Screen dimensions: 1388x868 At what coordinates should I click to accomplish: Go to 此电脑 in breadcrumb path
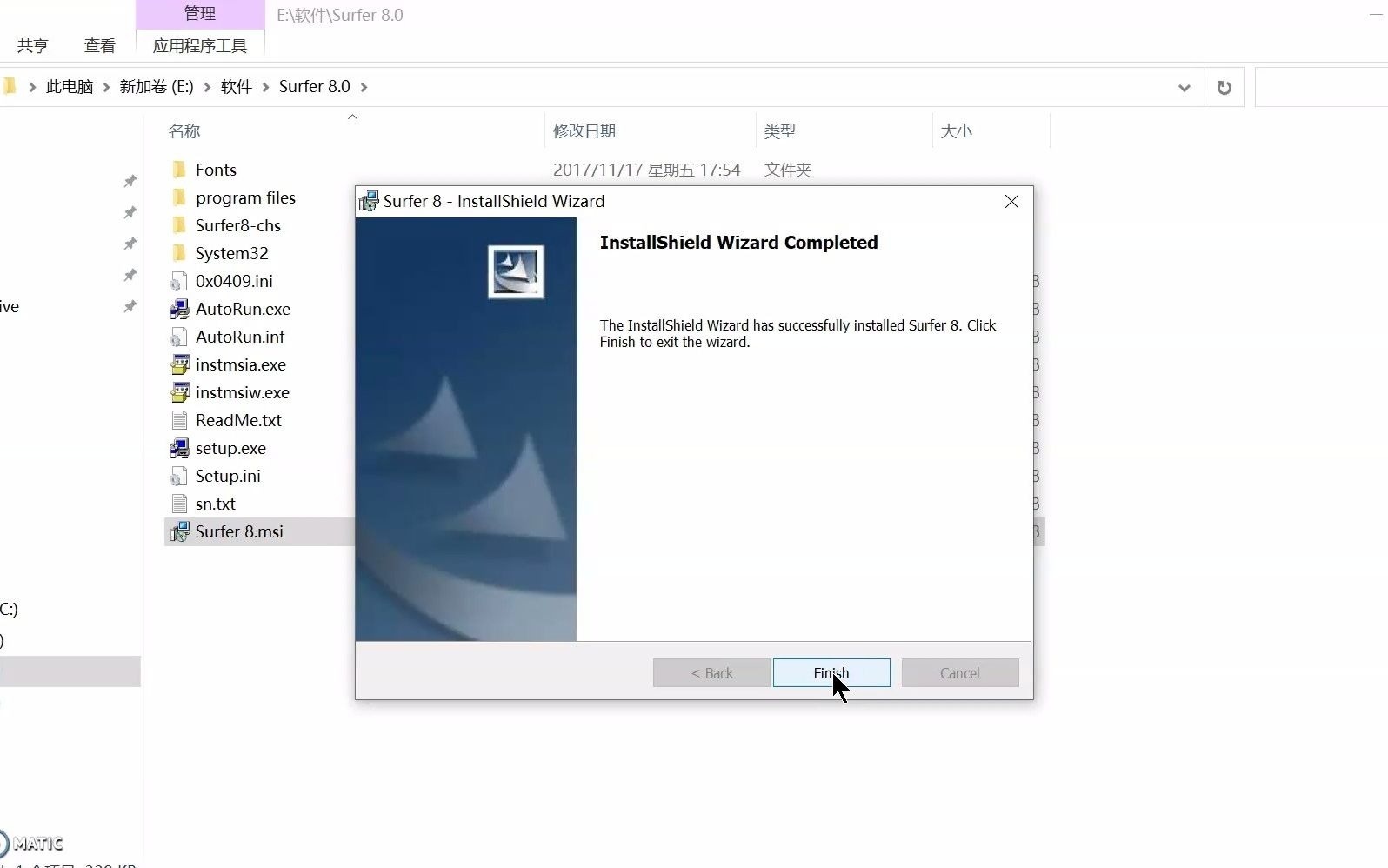point(70,87)
